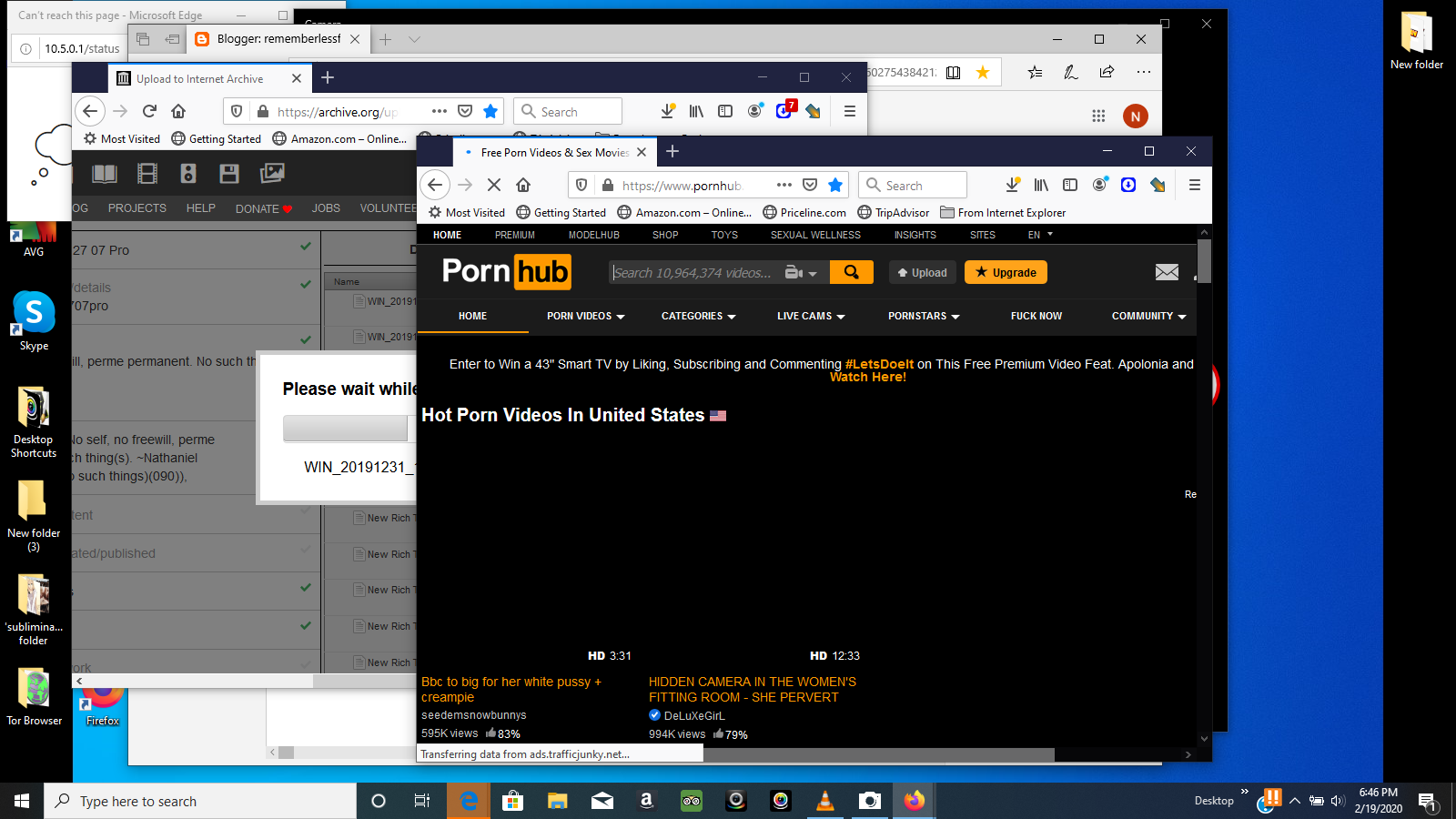Open home page in the front Firefox window

[x=523, y=185]
